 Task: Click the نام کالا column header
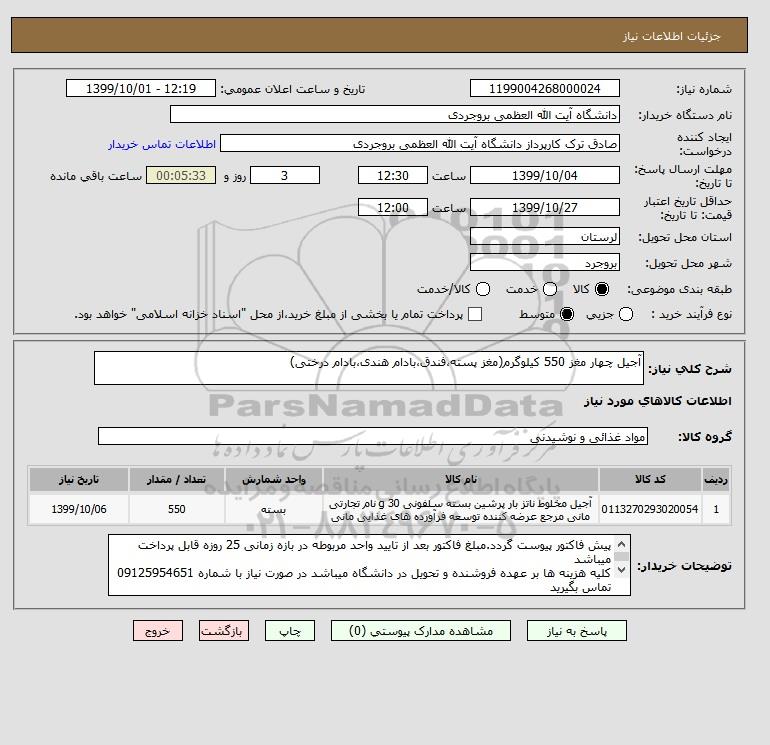461,479
